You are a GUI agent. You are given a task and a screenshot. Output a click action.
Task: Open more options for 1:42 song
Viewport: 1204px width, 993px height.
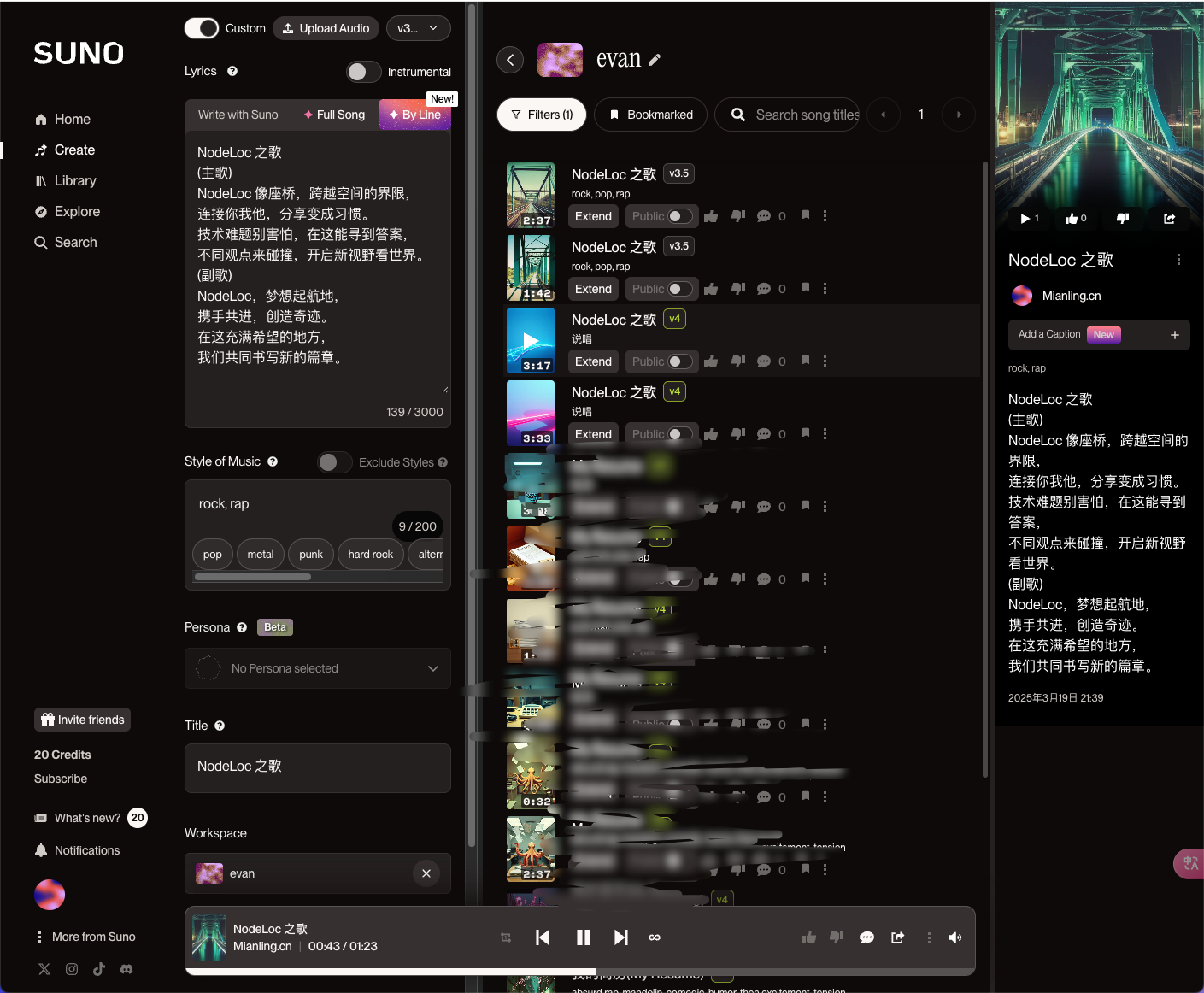[x=825, y=289]
